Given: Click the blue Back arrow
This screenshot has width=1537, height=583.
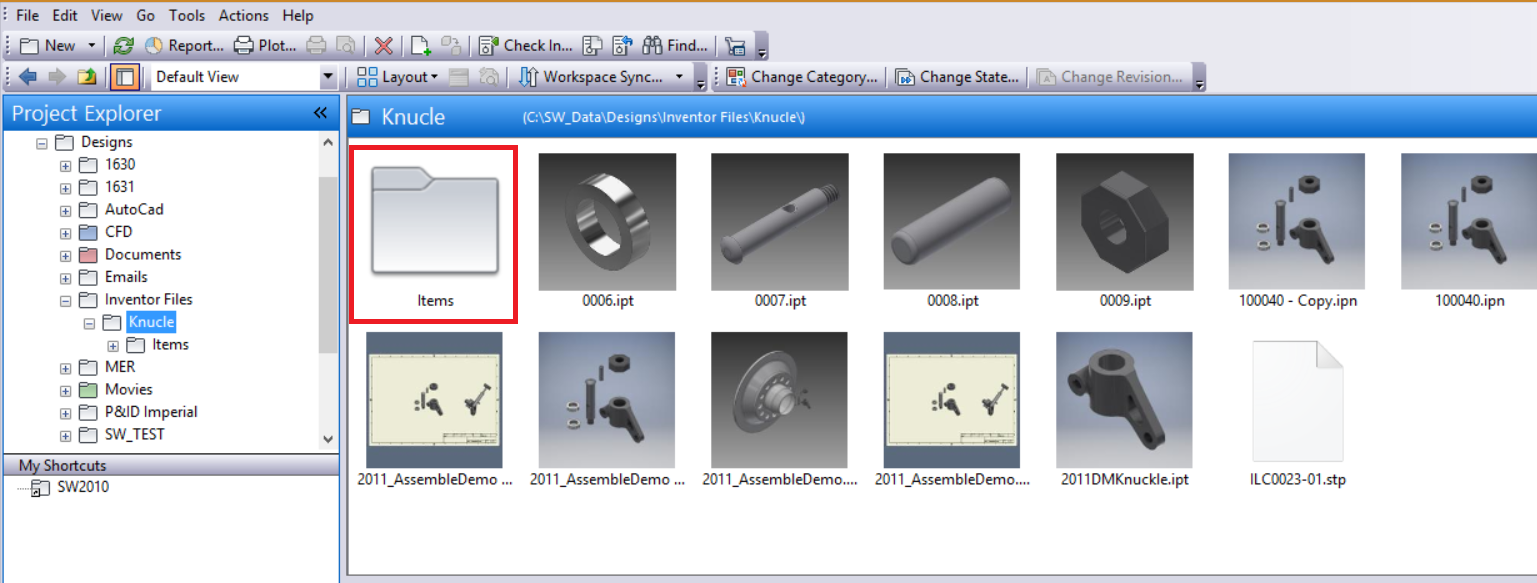Looking at the screenshot, I should [28, 76].
